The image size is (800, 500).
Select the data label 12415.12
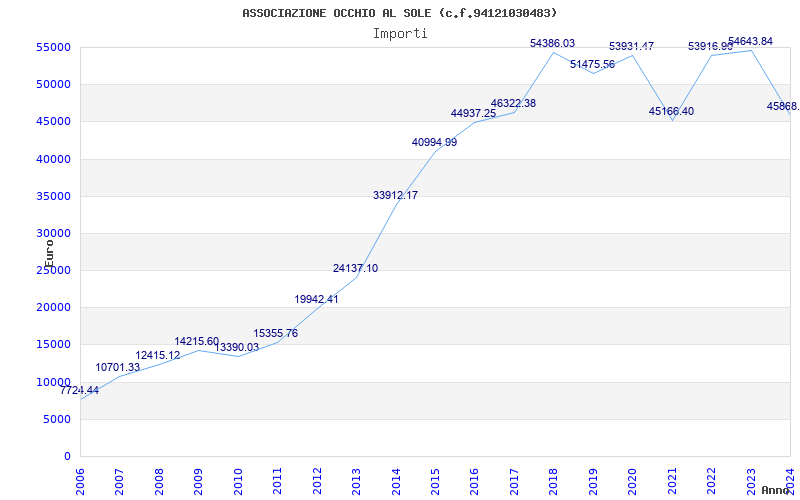pos(158,356)
